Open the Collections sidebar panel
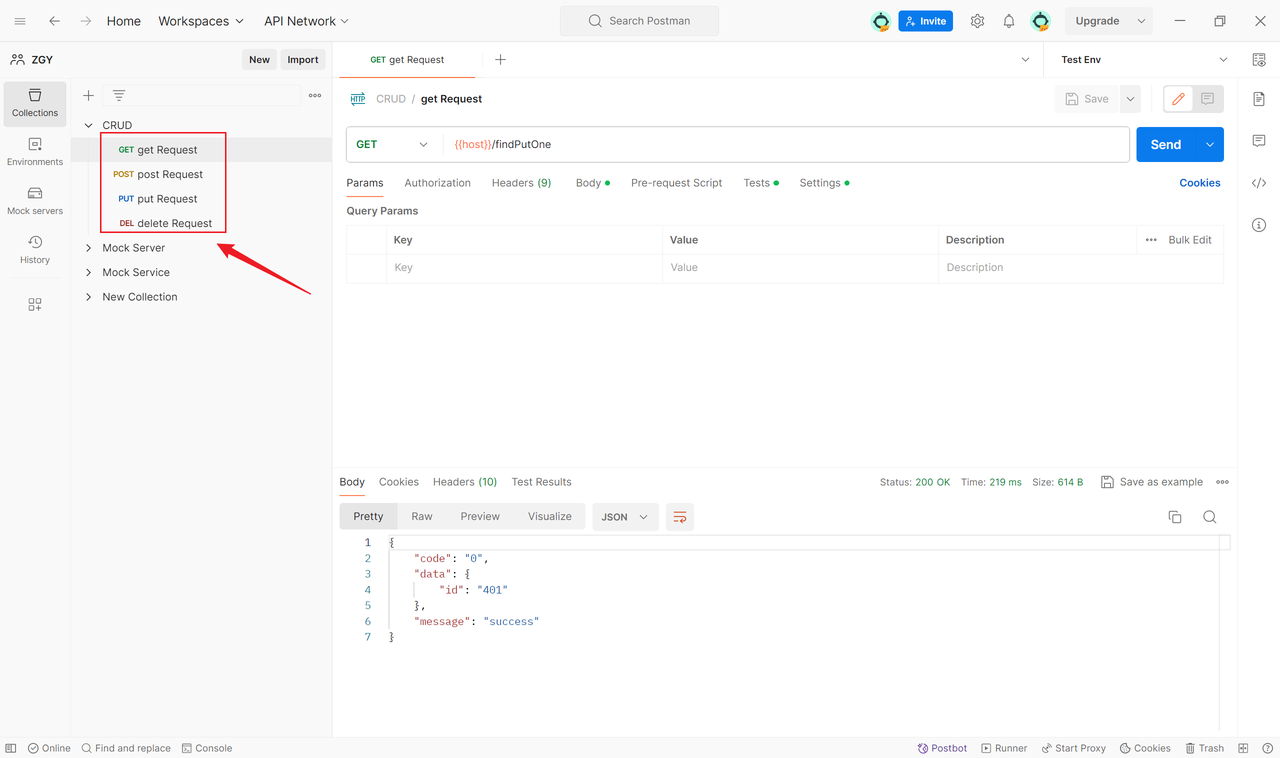The image size is (1280, 758). 35,103
